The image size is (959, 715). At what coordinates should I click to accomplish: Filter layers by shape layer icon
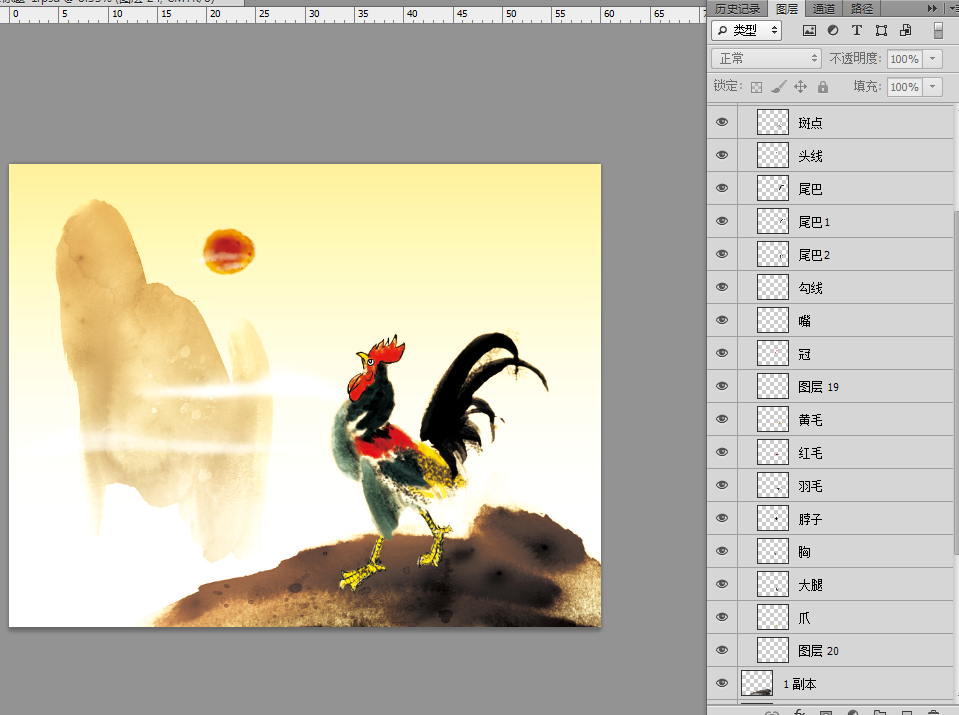[881, 31]
